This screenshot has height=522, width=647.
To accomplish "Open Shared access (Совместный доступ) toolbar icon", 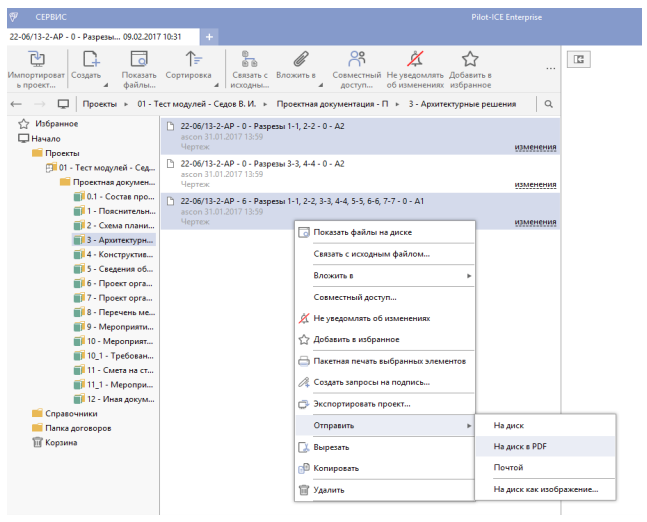I will click(357, 59).
